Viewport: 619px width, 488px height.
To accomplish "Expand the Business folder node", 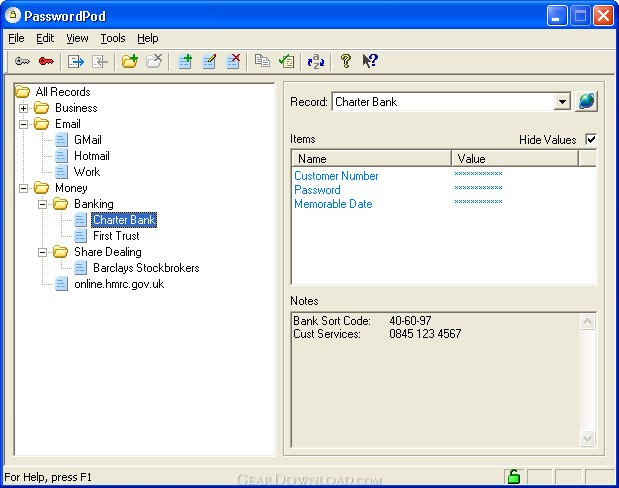I will (23, 108).
